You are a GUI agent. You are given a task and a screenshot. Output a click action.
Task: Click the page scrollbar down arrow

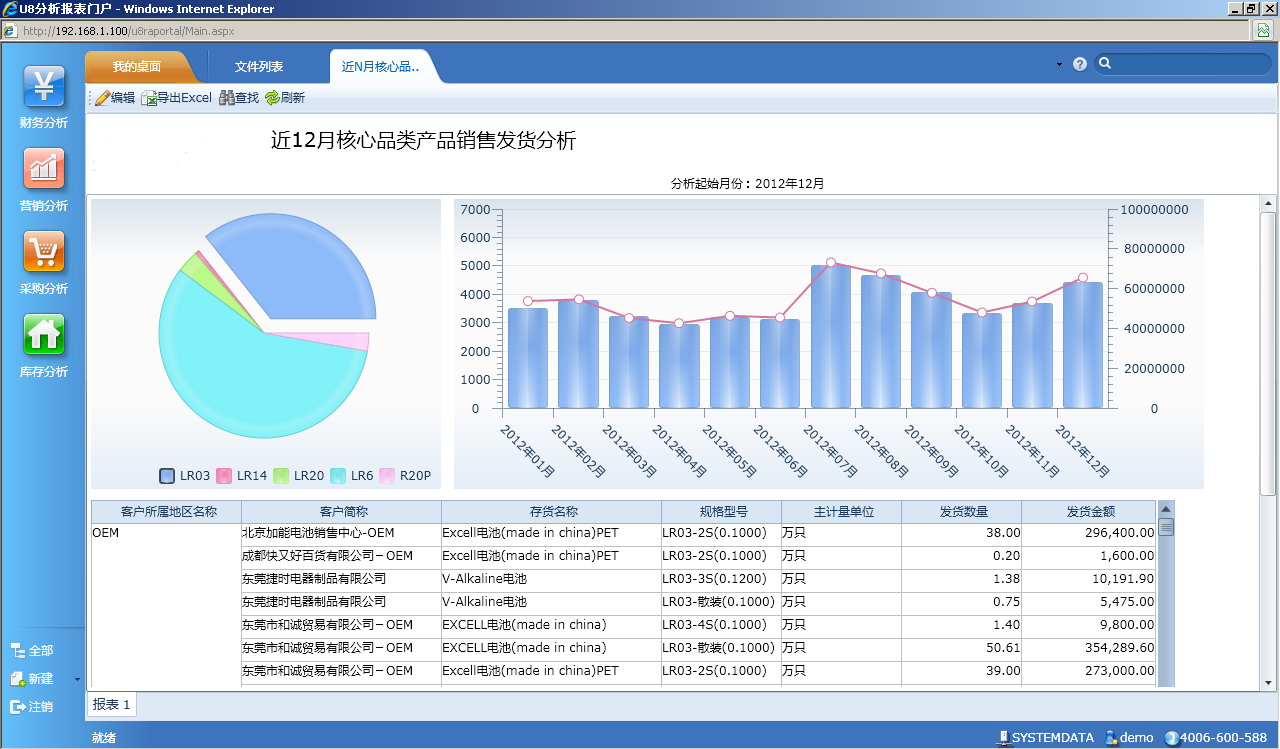click(1268, 683)
